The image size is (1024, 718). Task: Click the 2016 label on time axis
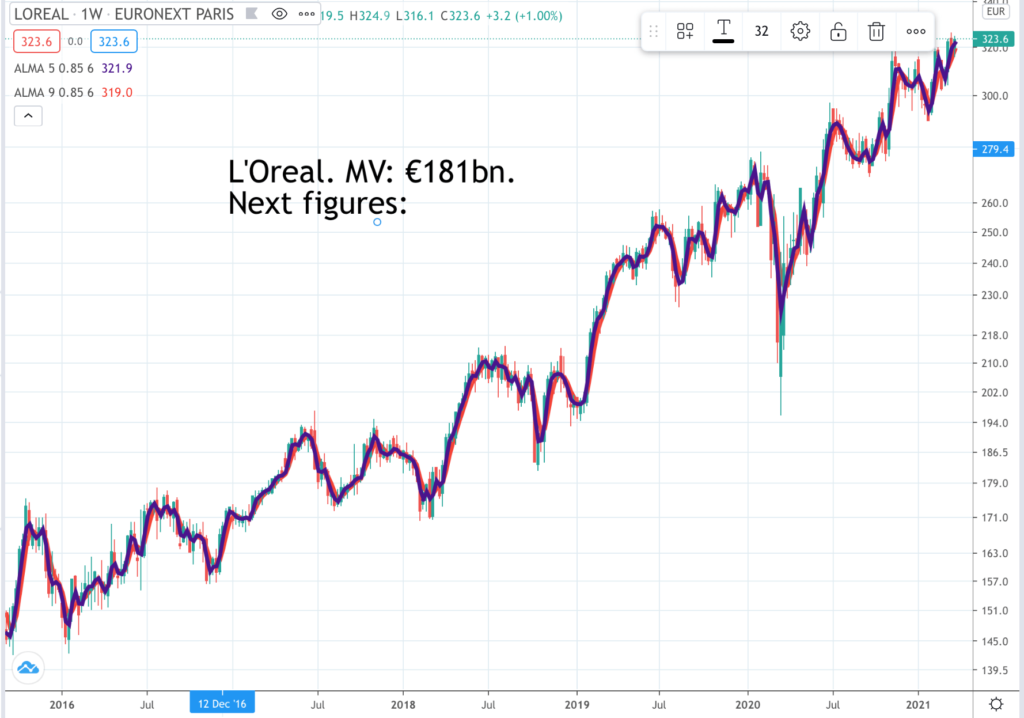pos(62,704)
